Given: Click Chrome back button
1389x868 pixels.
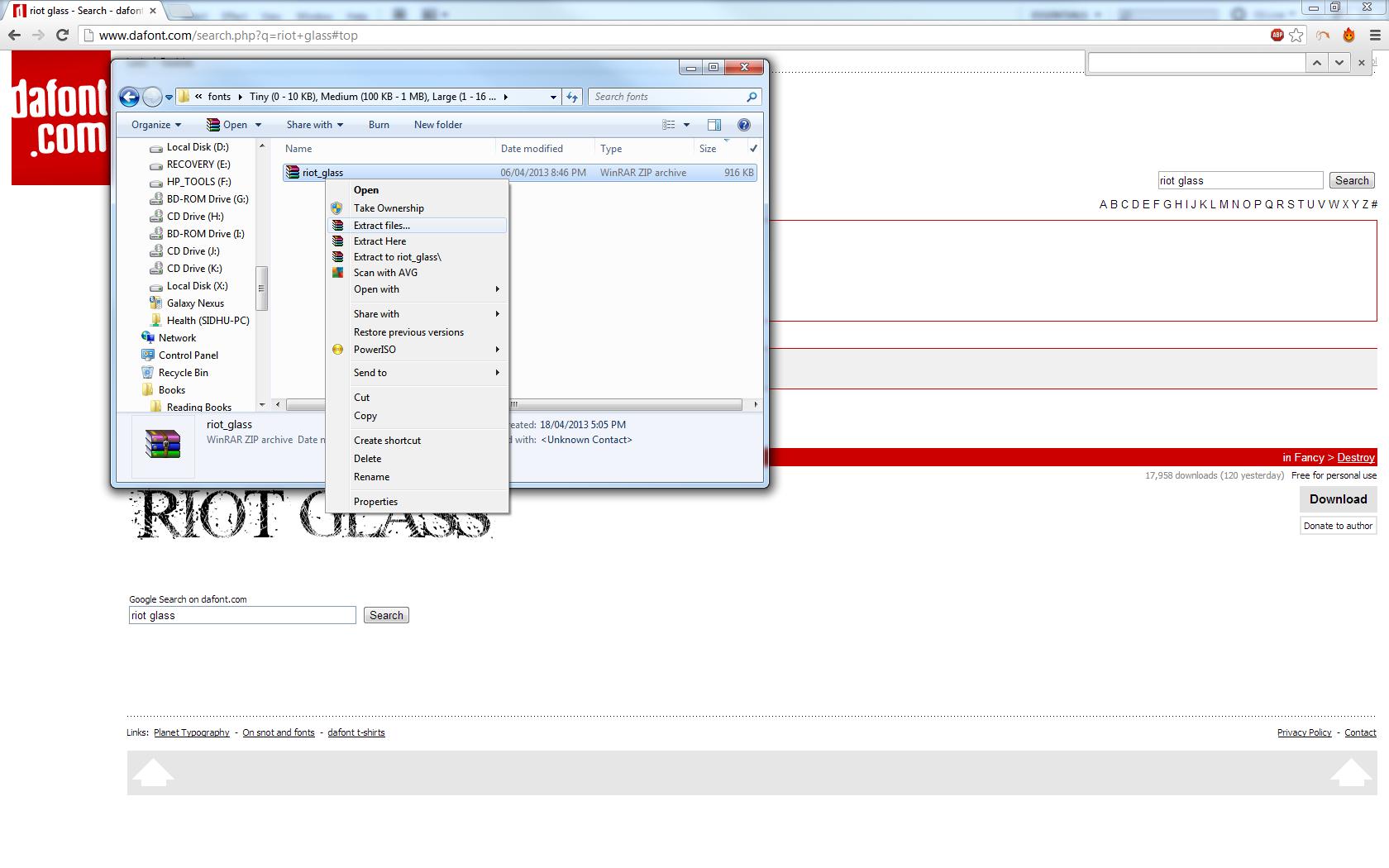Looking at the screenshot, I should 14,35.
